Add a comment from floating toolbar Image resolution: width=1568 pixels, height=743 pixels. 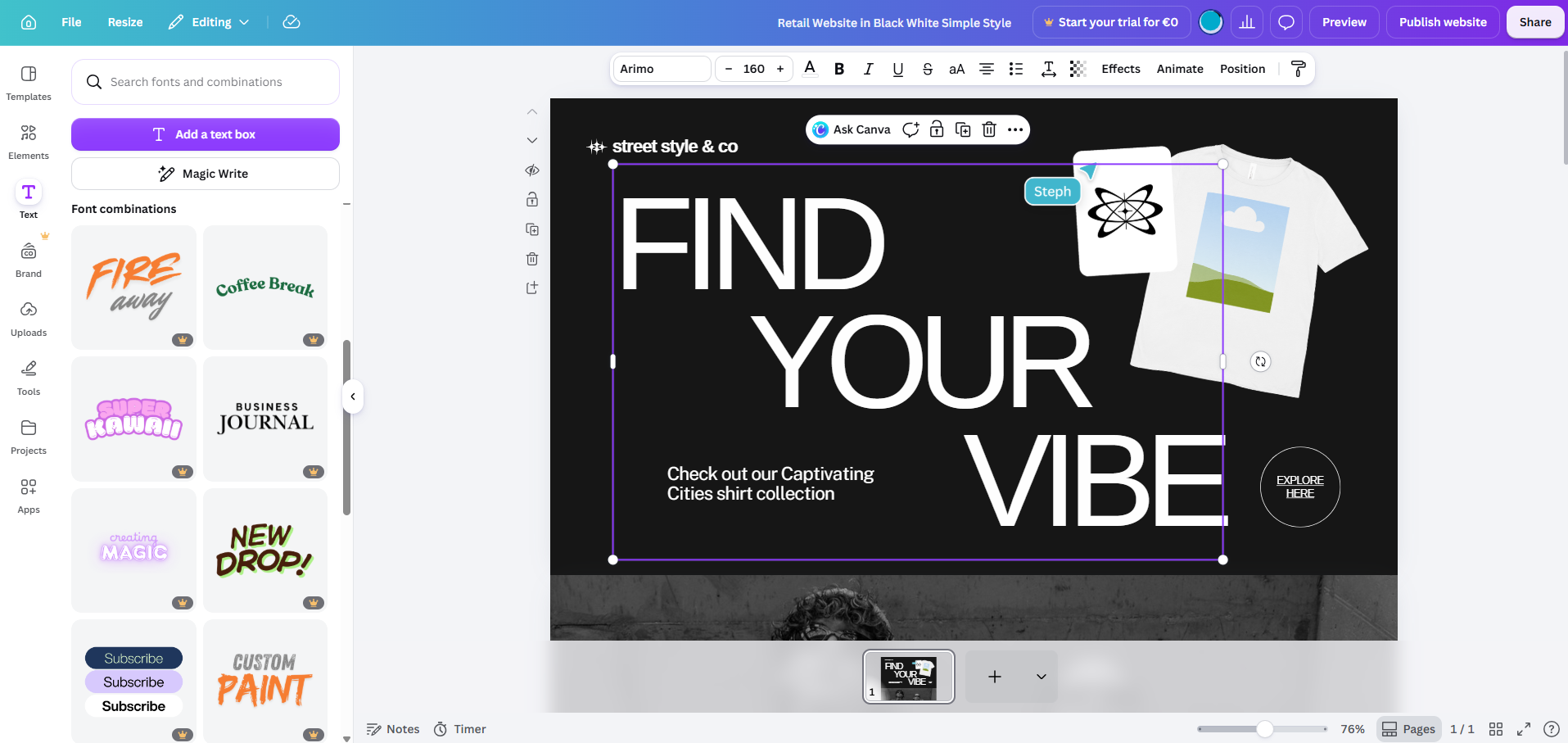tap(911, 129)
